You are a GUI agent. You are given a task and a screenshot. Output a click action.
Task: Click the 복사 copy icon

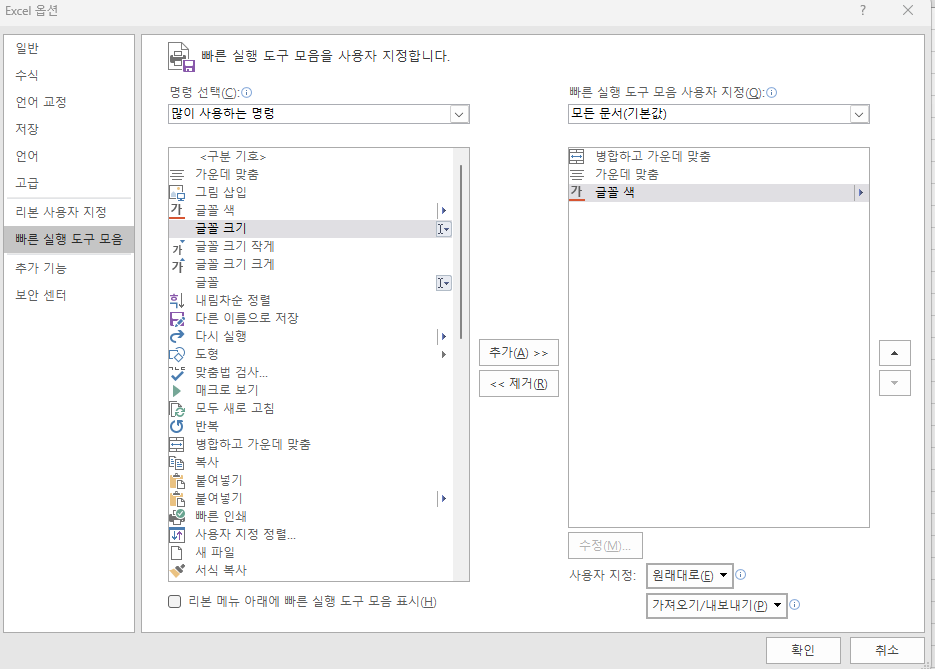coord(177,463)
